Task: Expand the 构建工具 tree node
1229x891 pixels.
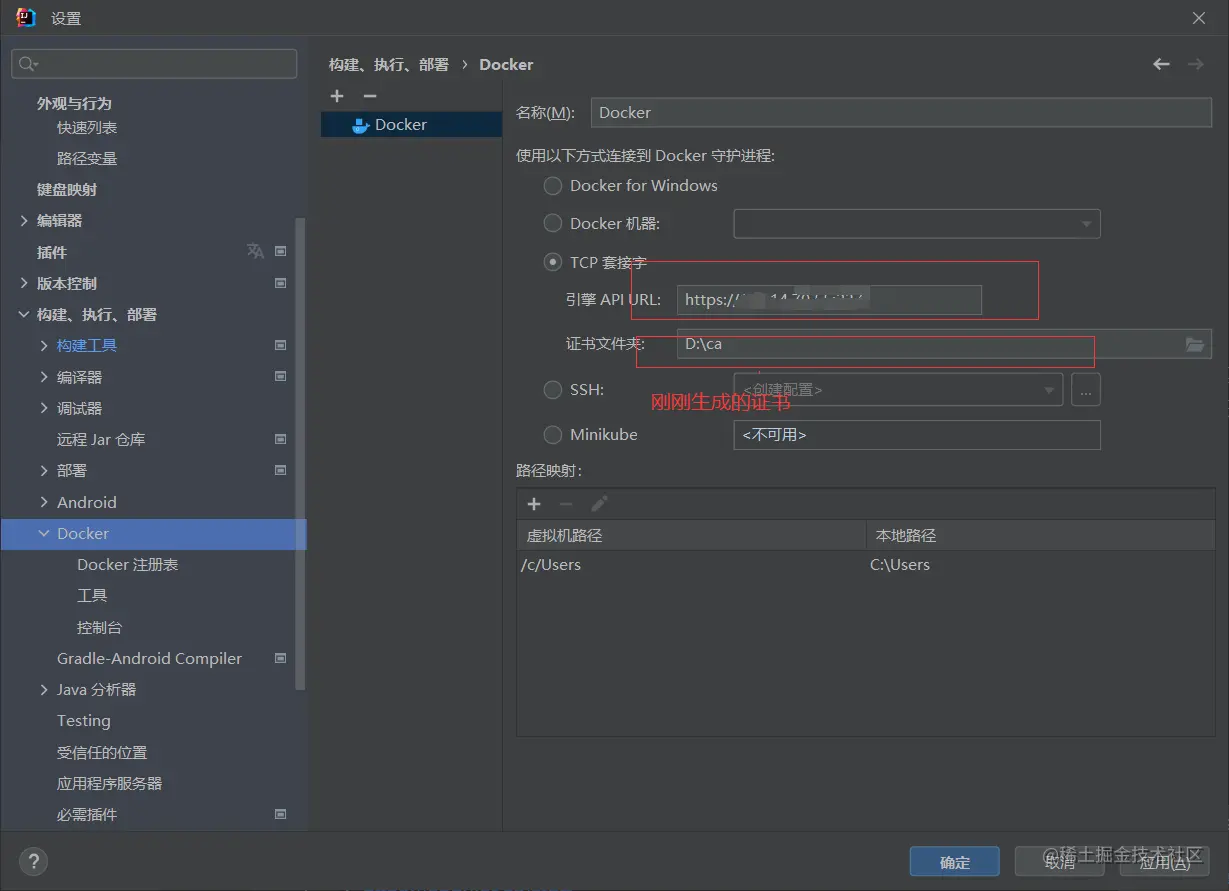Action: click(x=44, y=345)
